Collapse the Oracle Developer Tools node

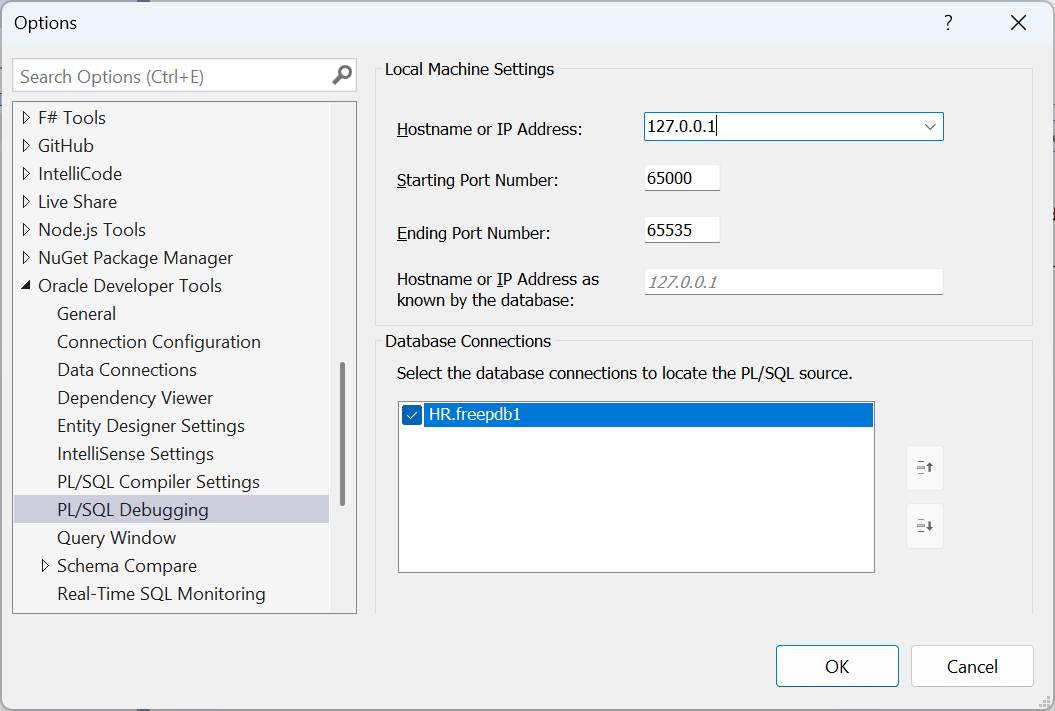click(28, 285)
